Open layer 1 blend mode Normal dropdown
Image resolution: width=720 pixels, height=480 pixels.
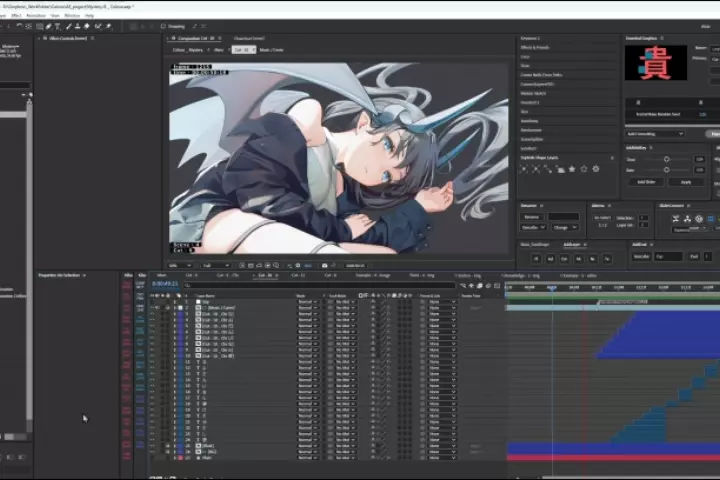point(308,302)
